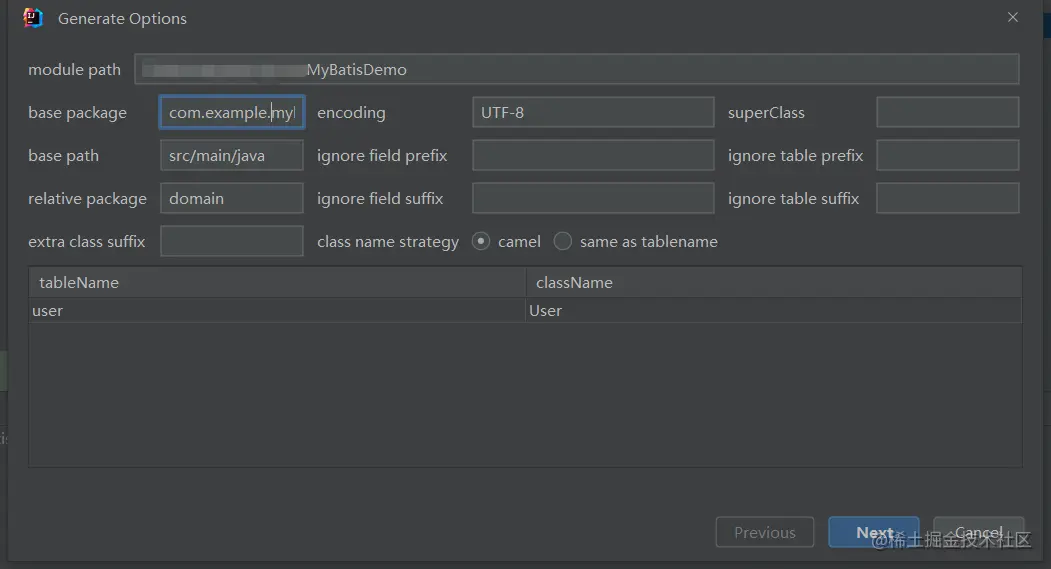Click the extra class suffix input

click(232, 241)
